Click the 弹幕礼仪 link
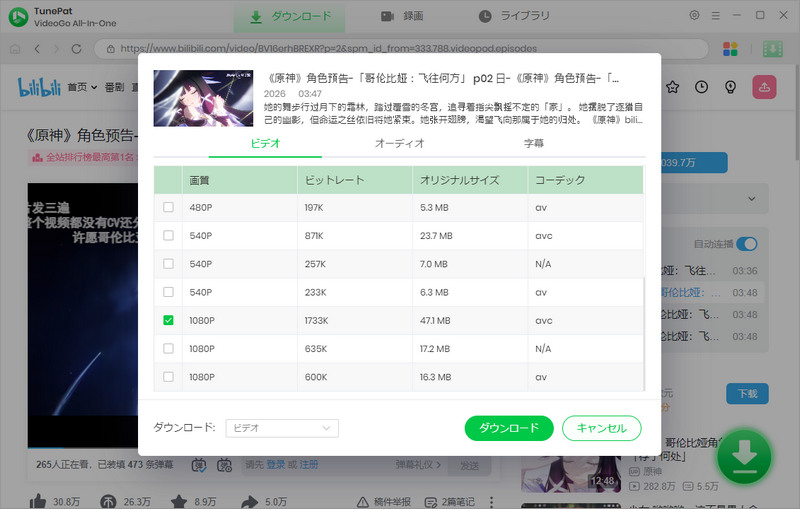 418,465
